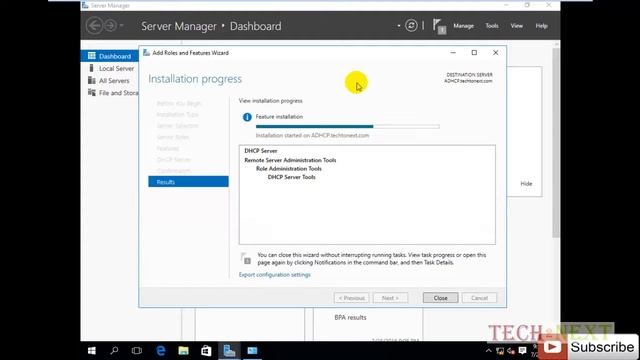
Task: Click the Server Manager vertical scrollbar
Action: click(556, 143)
